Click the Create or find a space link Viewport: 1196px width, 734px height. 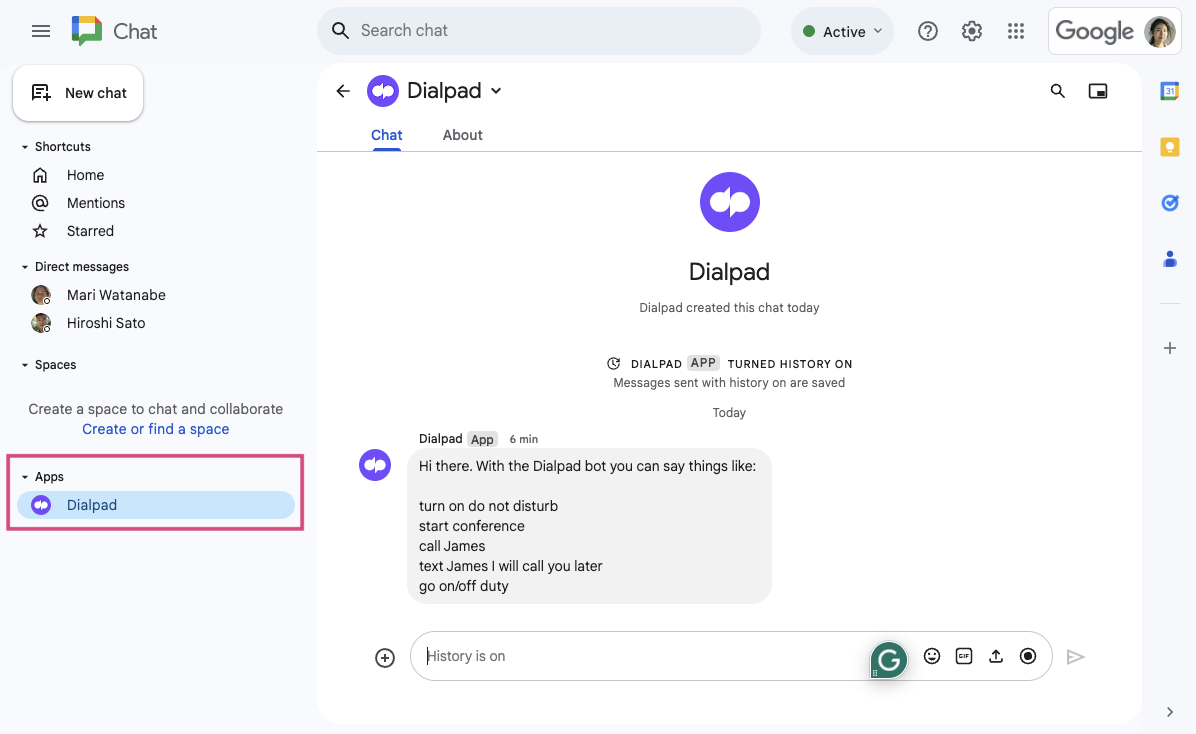156,429
